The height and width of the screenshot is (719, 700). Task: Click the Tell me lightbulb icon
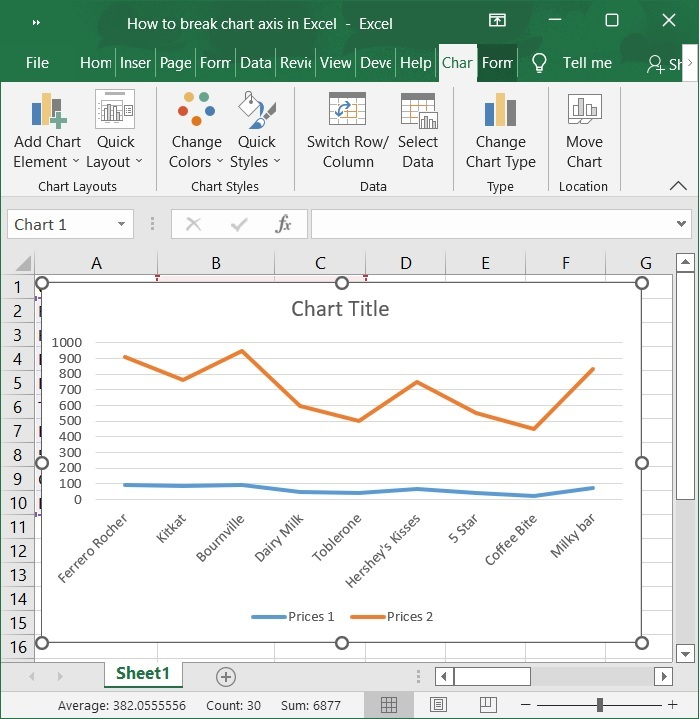pos(540,63)
